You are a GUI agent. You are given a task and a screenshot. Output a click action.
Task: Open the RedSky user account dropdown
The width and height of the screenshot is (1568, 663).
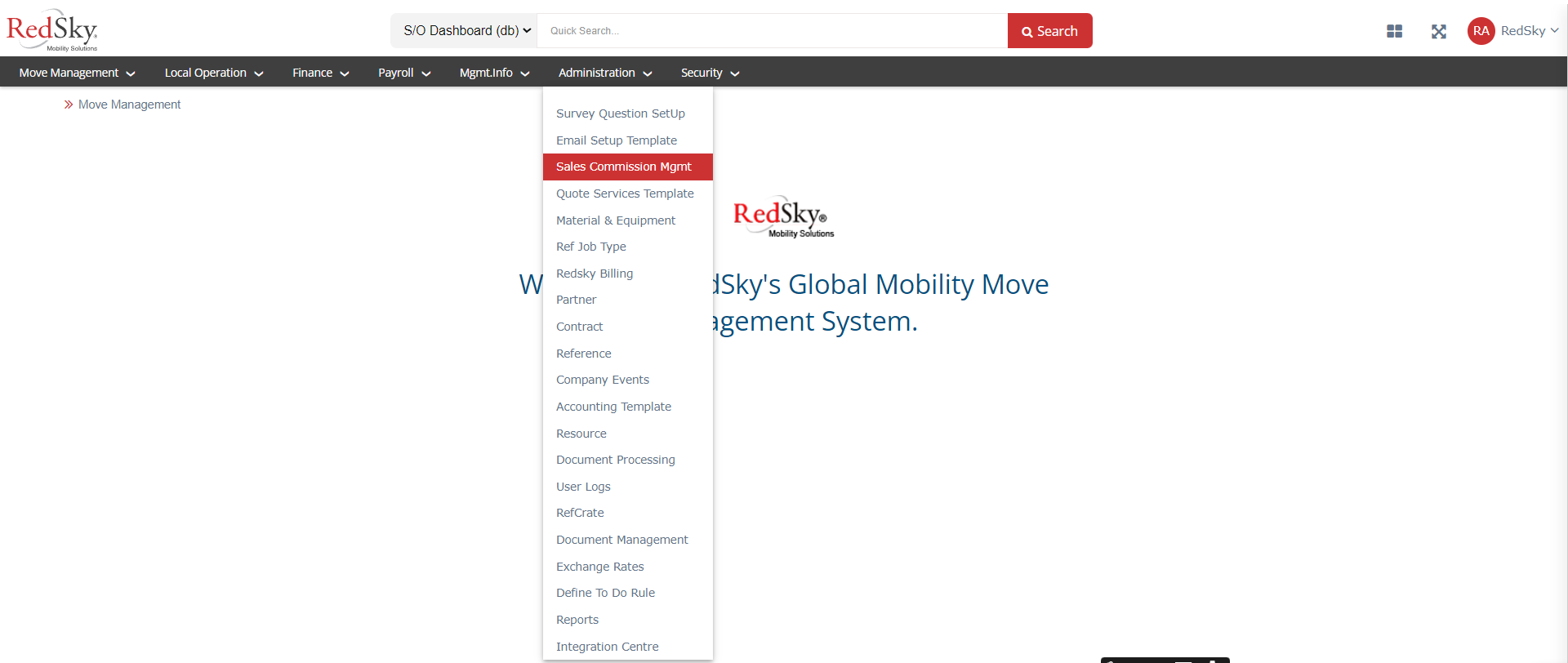(1529, 31)
